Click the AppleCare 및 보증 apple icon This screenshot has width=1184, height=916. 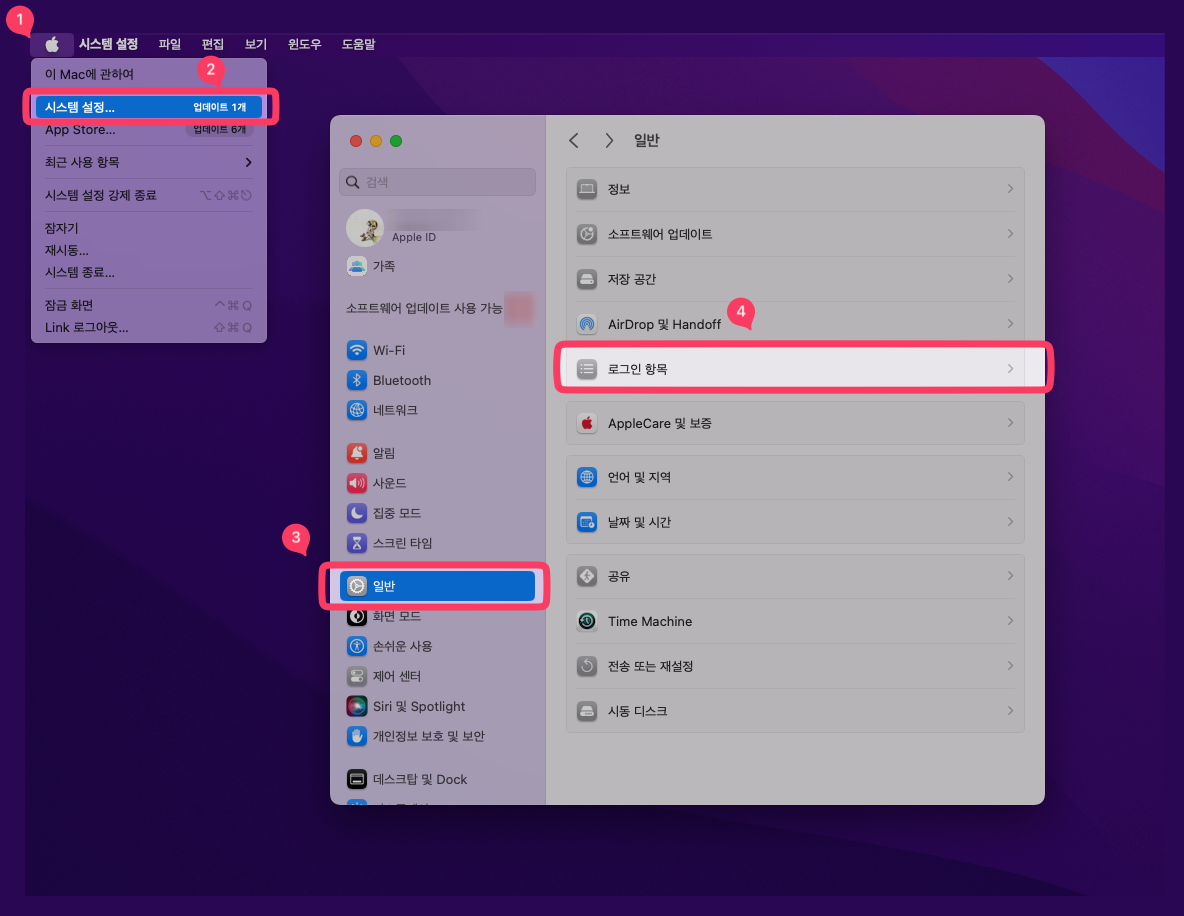tap(587, 423)
